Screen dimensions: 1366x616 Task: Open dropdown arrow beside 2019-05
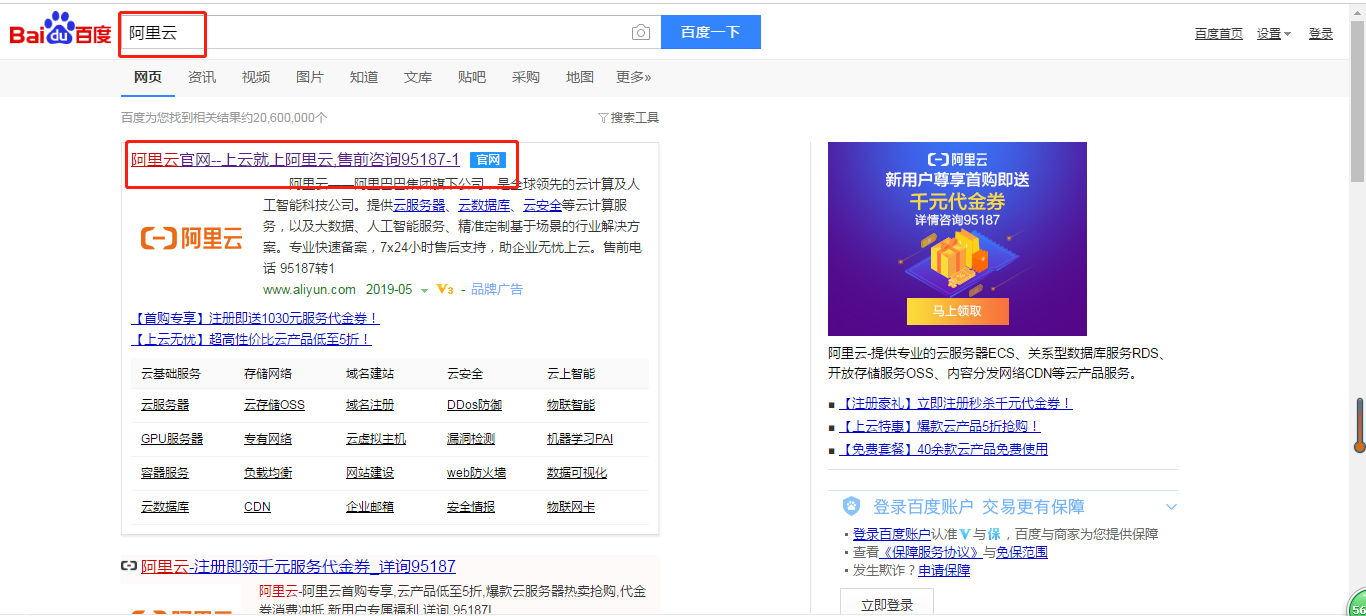[424, 290]
